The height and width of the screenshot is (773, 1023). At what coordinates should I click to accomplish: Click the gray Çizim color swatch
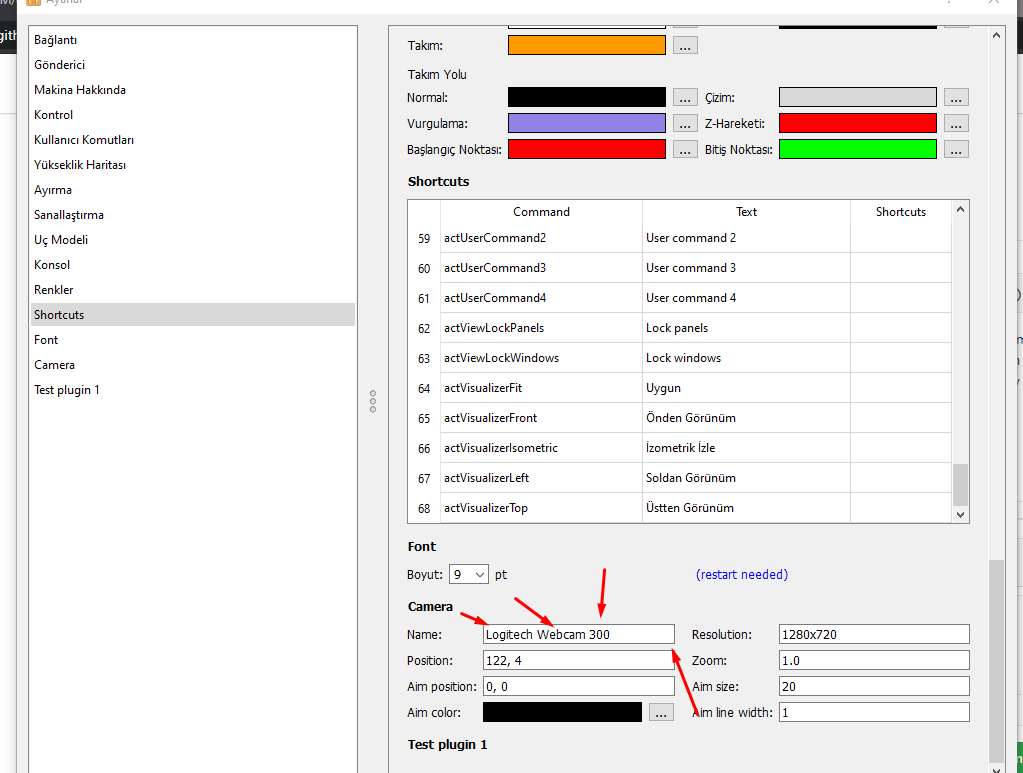(858, 97)
